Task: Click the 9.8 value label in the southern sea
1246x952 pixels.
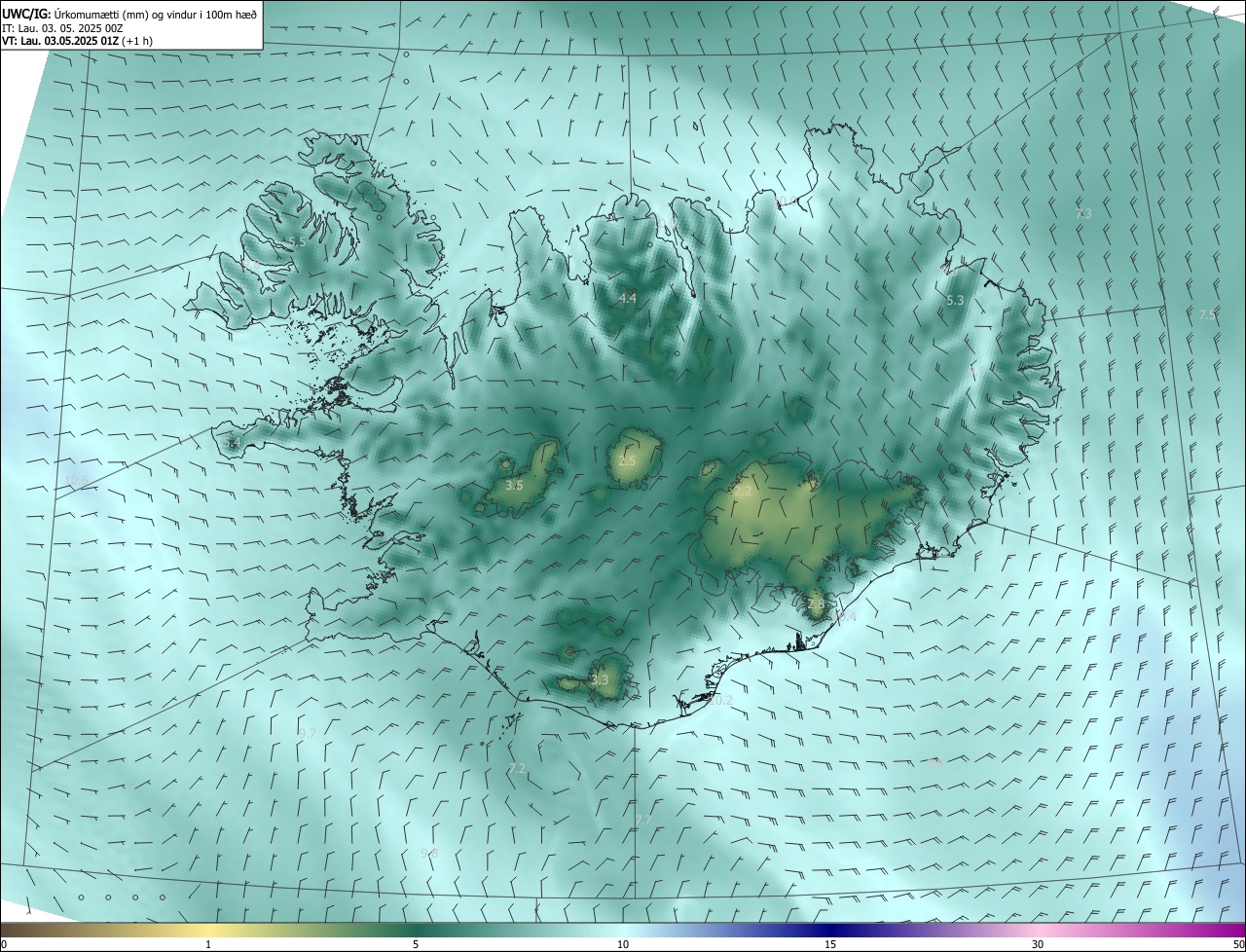Action: 429,853
